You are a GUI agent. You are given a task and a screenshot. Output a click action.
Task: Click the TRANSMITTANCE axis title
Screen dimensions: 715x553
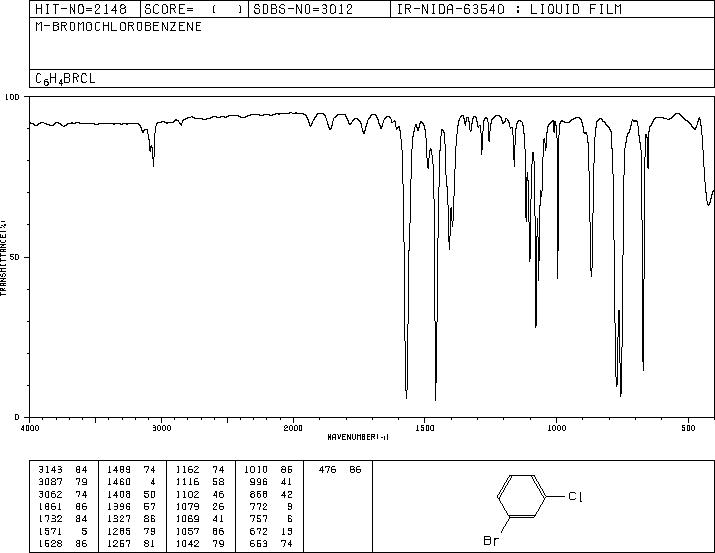4,257
